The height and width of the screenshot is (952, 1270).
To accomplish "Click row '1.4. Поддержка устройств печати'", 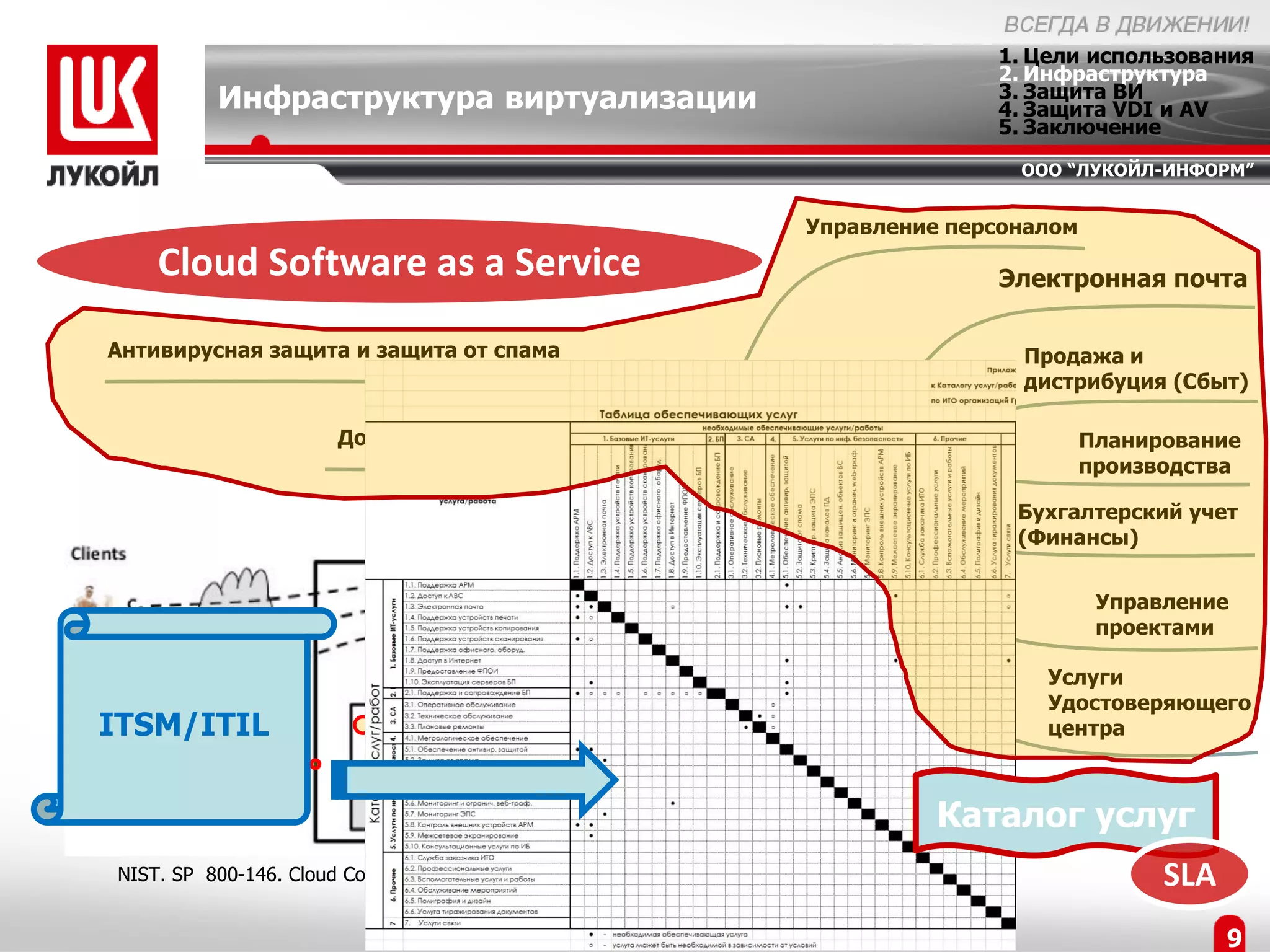I will [x=487, y=617].
